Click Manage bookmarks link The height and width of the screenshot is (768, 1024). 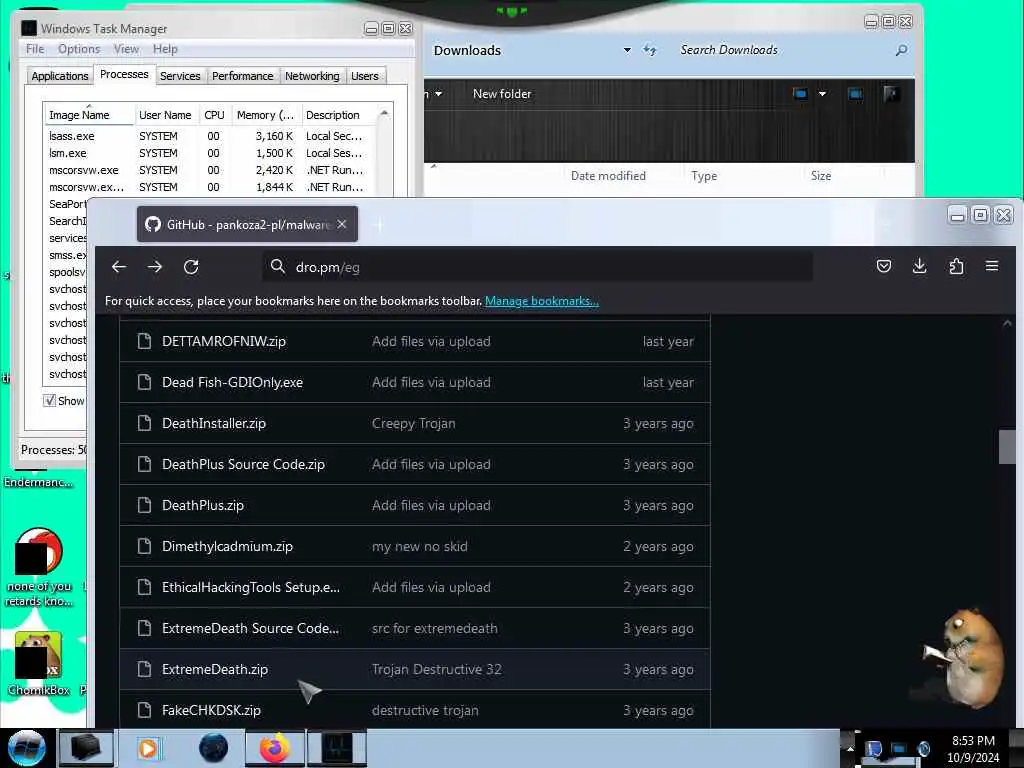tap(541, 301)
